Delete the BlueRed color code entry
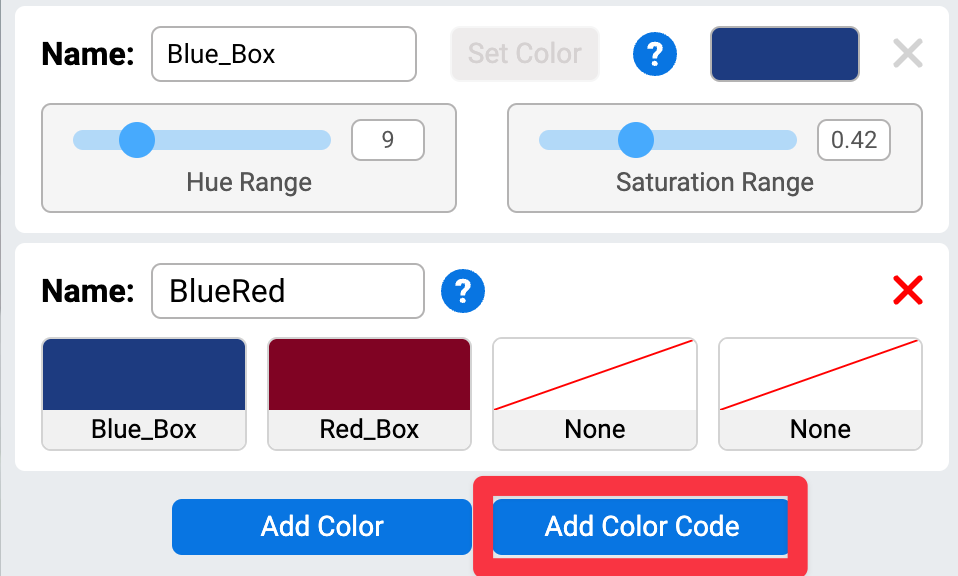Screen dimensions: 958x576 click(x=907, y=291)
